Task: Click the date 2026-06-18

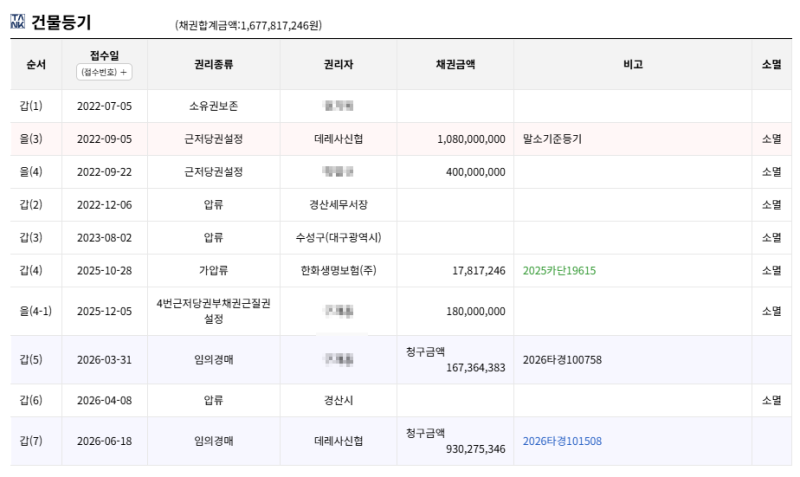Action: [x=104, y=441]
